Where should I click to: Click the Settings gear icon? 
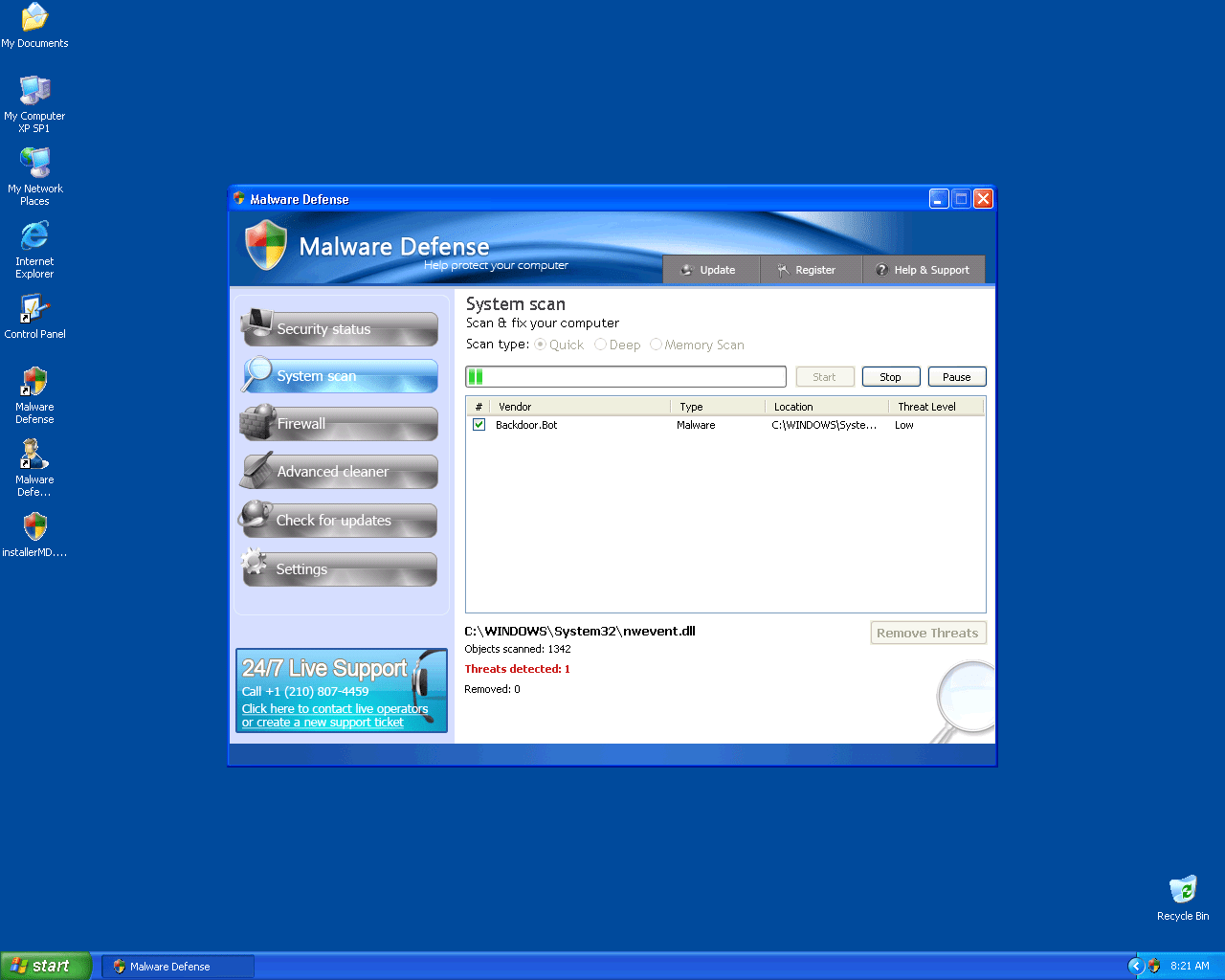coord(255,564)
